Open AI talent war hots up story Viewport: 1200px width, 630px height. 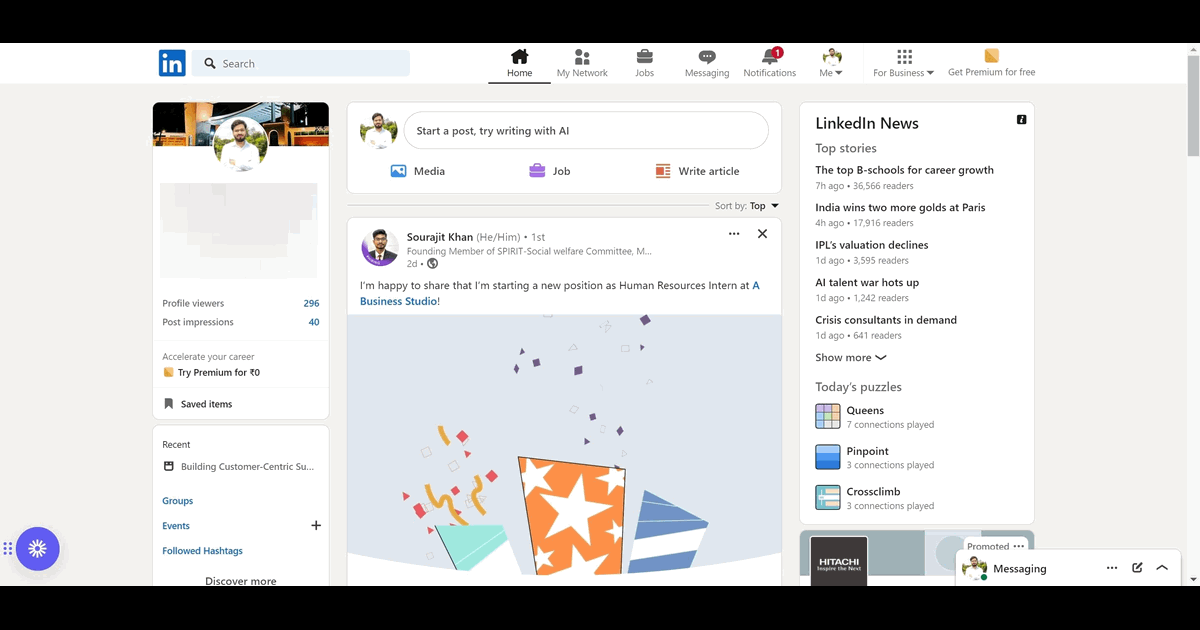[x=867, y=282]
